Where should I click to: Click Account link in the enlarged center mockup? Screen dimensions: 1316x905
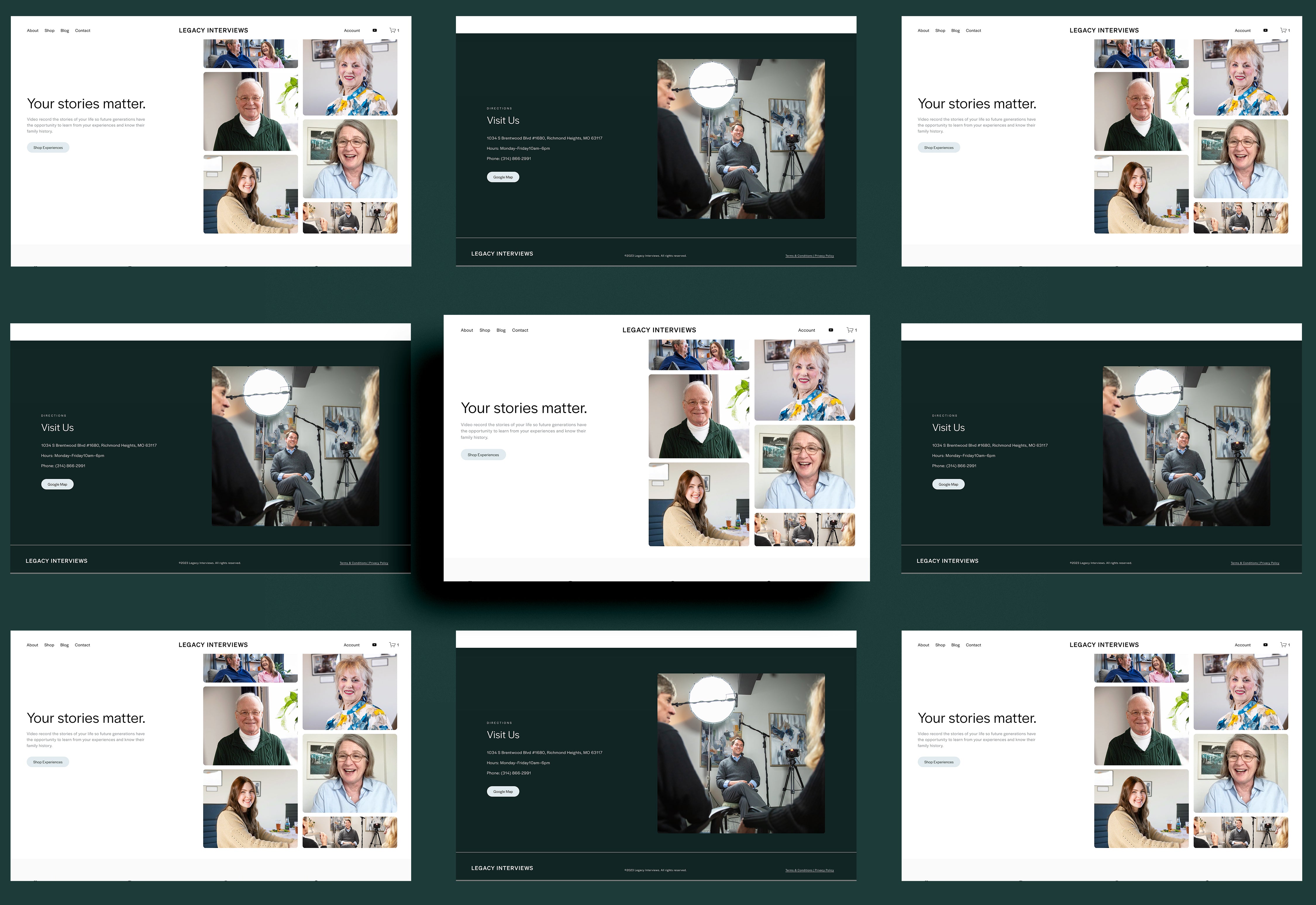tap(807, 330)
